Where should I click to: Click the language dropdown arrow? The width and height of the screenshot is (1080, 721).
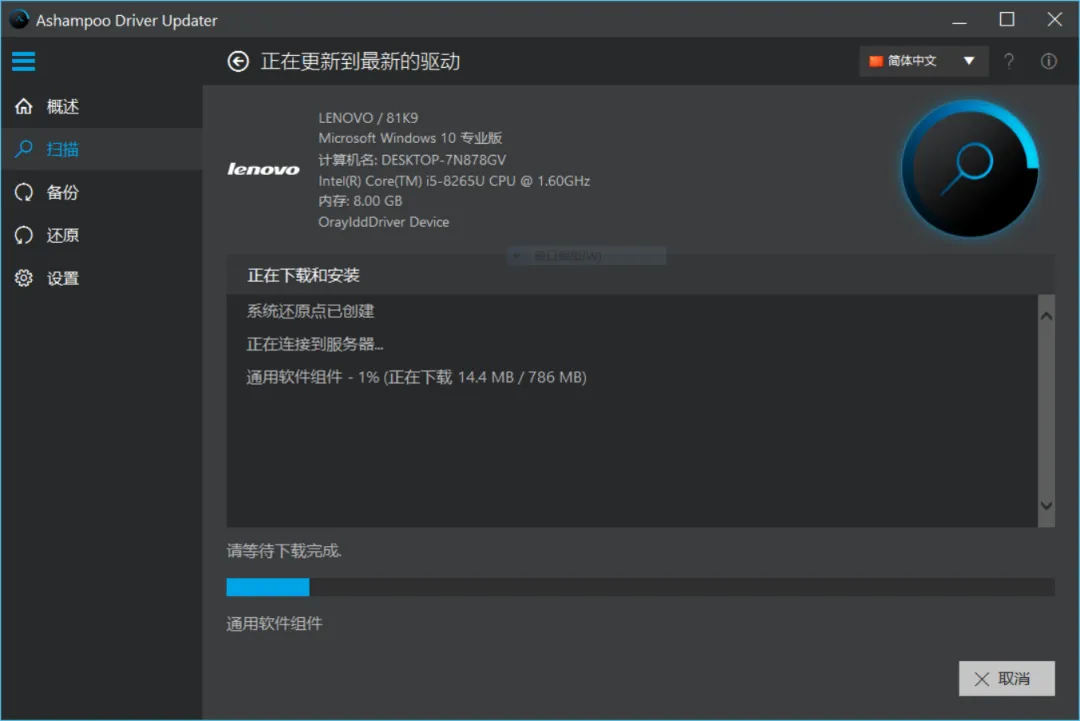pos(969,61)
